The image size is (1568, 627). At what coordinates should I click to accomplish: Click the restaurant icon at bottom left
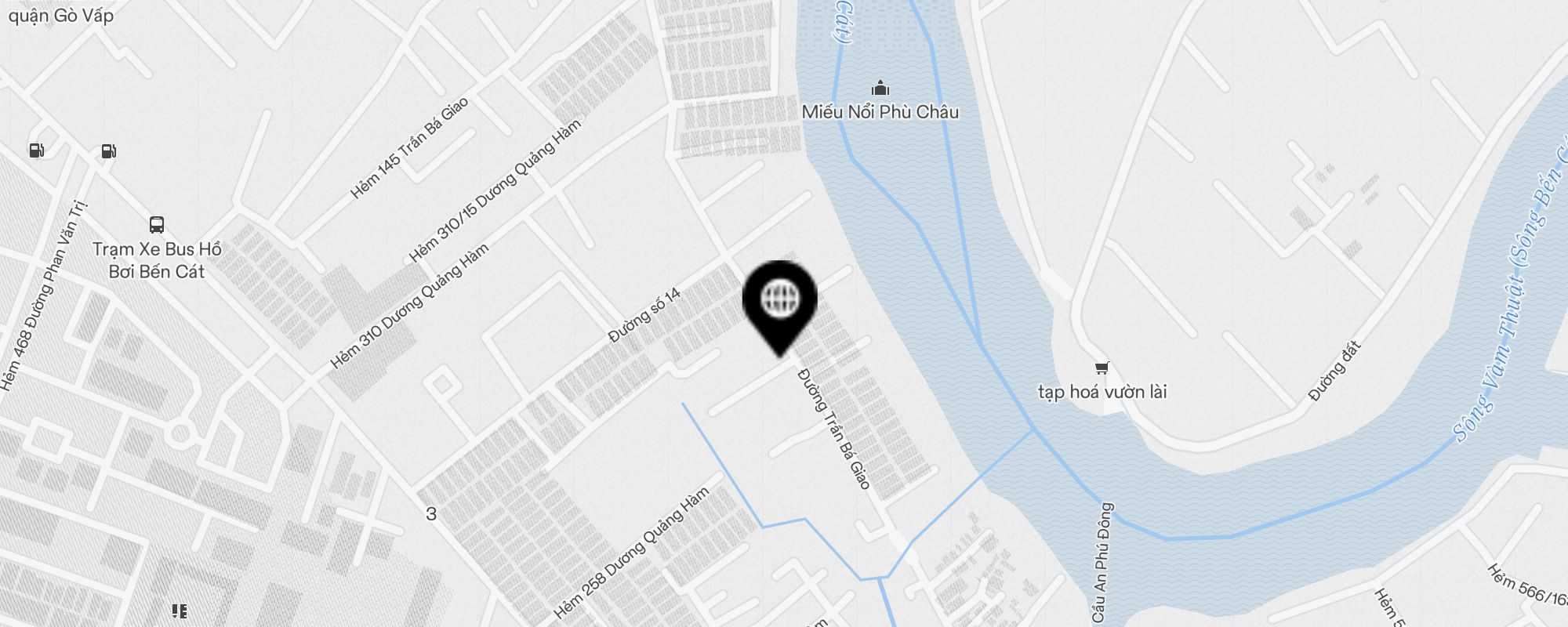pos(180,611)
